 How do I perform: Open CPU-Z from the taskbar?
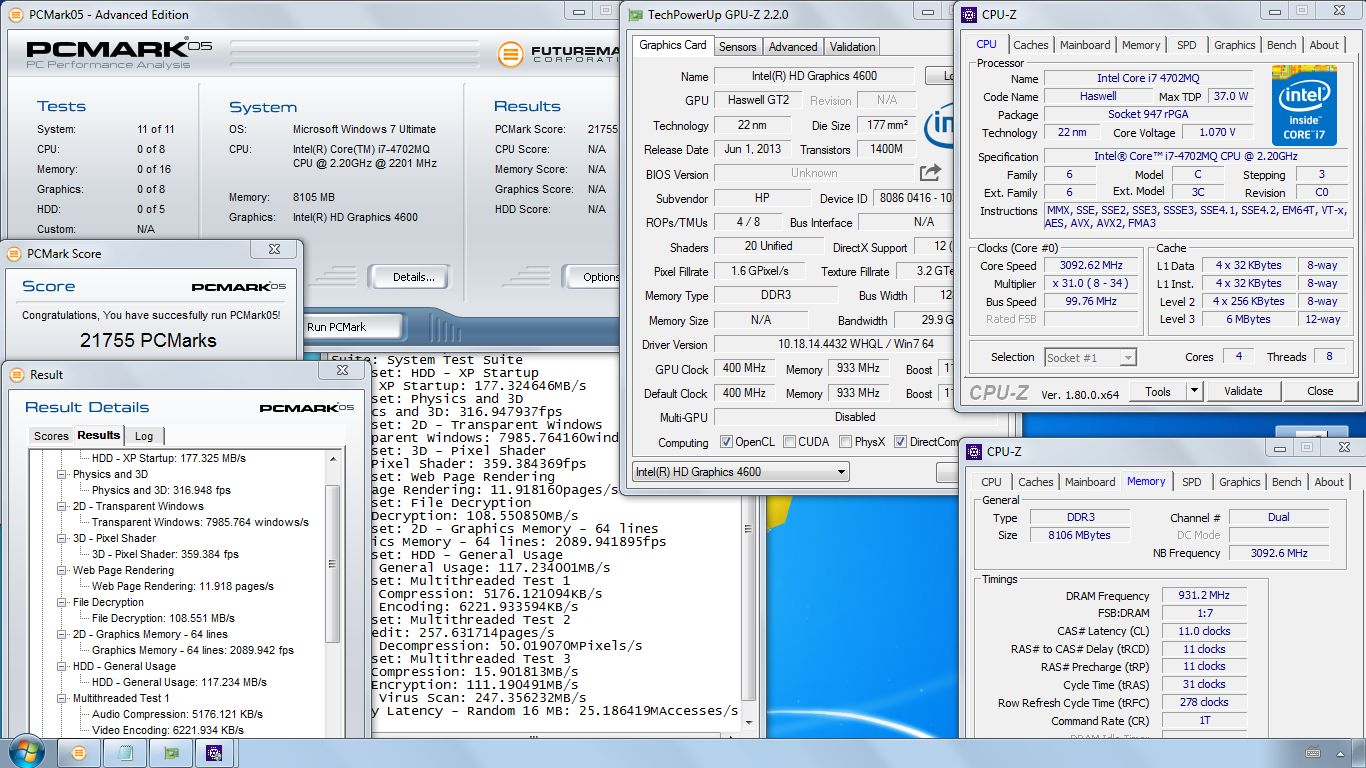point(214,753)
